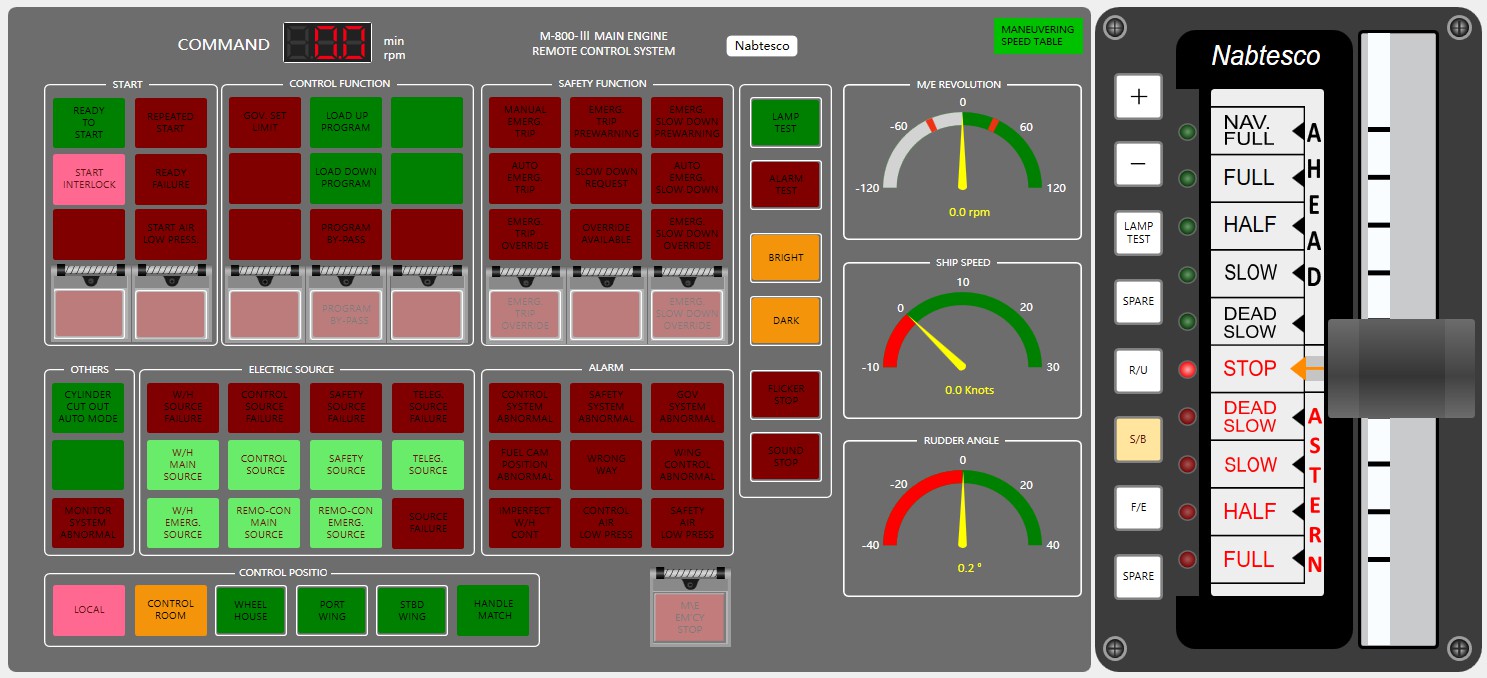Click the Control System Abnormal alarm
This screenshot has width=1487, height=678.
coord(525,407)
